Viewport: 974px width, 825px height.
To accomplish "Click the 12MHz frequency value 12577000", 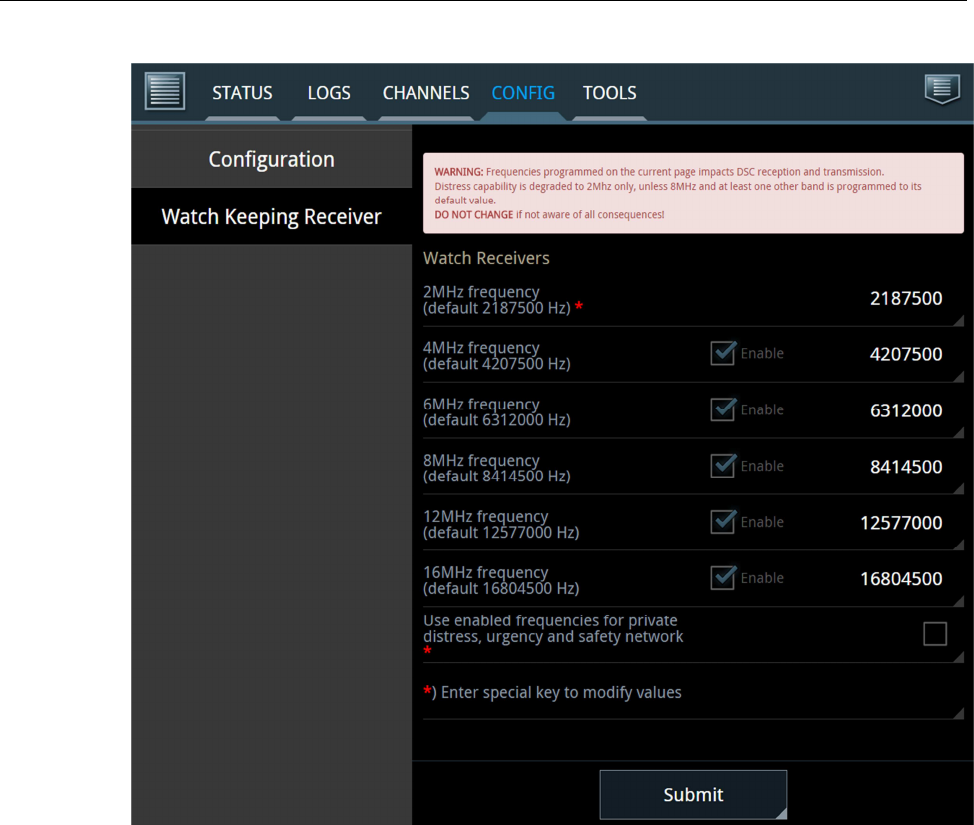I will [x=901, y=523].
